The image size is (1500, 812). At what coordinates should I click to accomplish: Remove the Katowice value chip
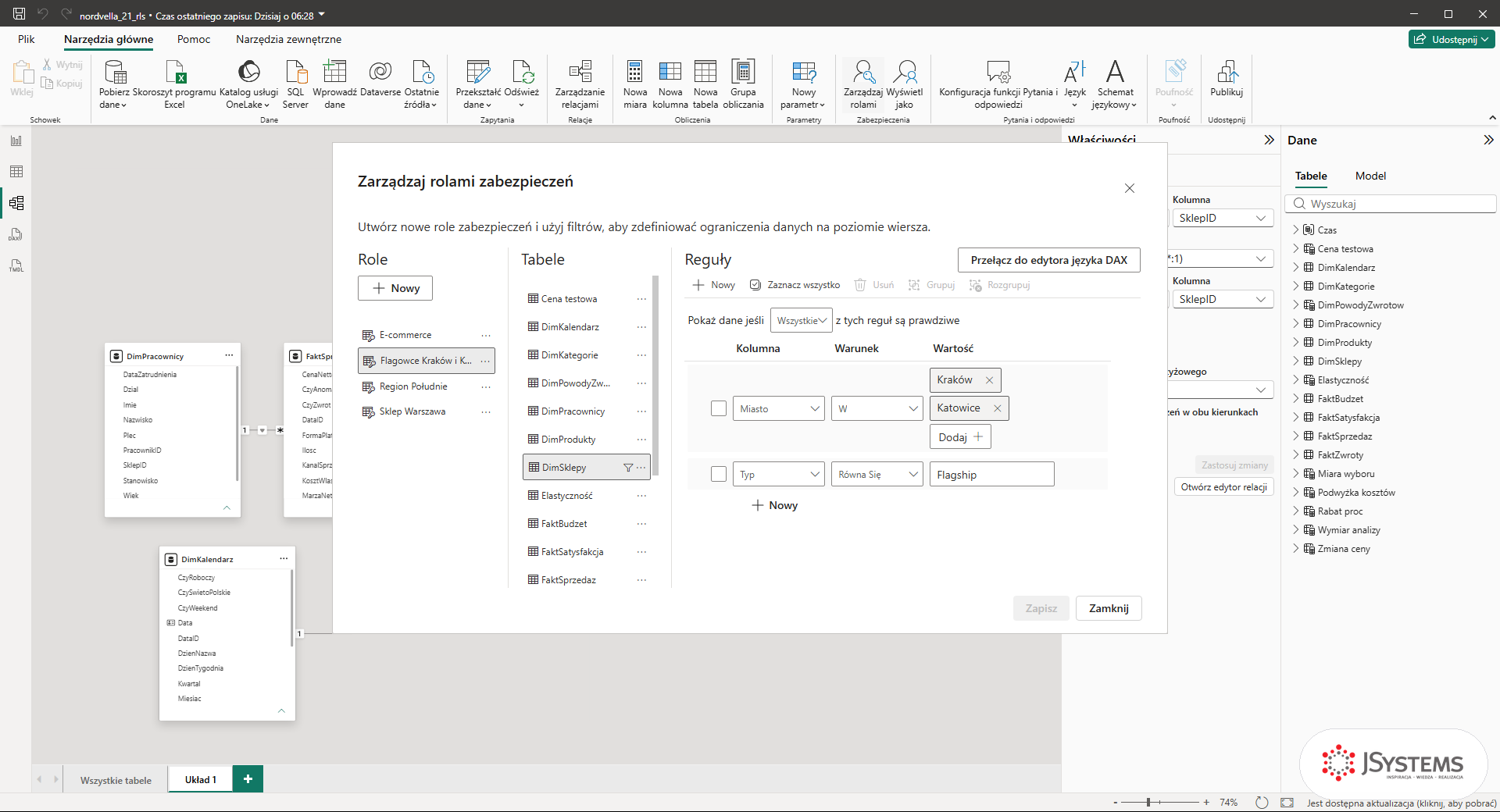click(997, 408)
